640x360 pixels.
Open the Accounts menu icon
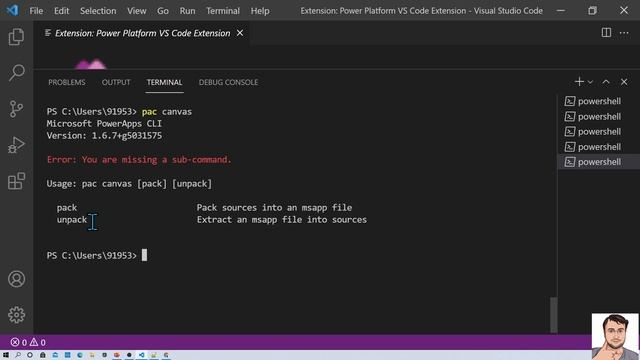pos(16,279)
